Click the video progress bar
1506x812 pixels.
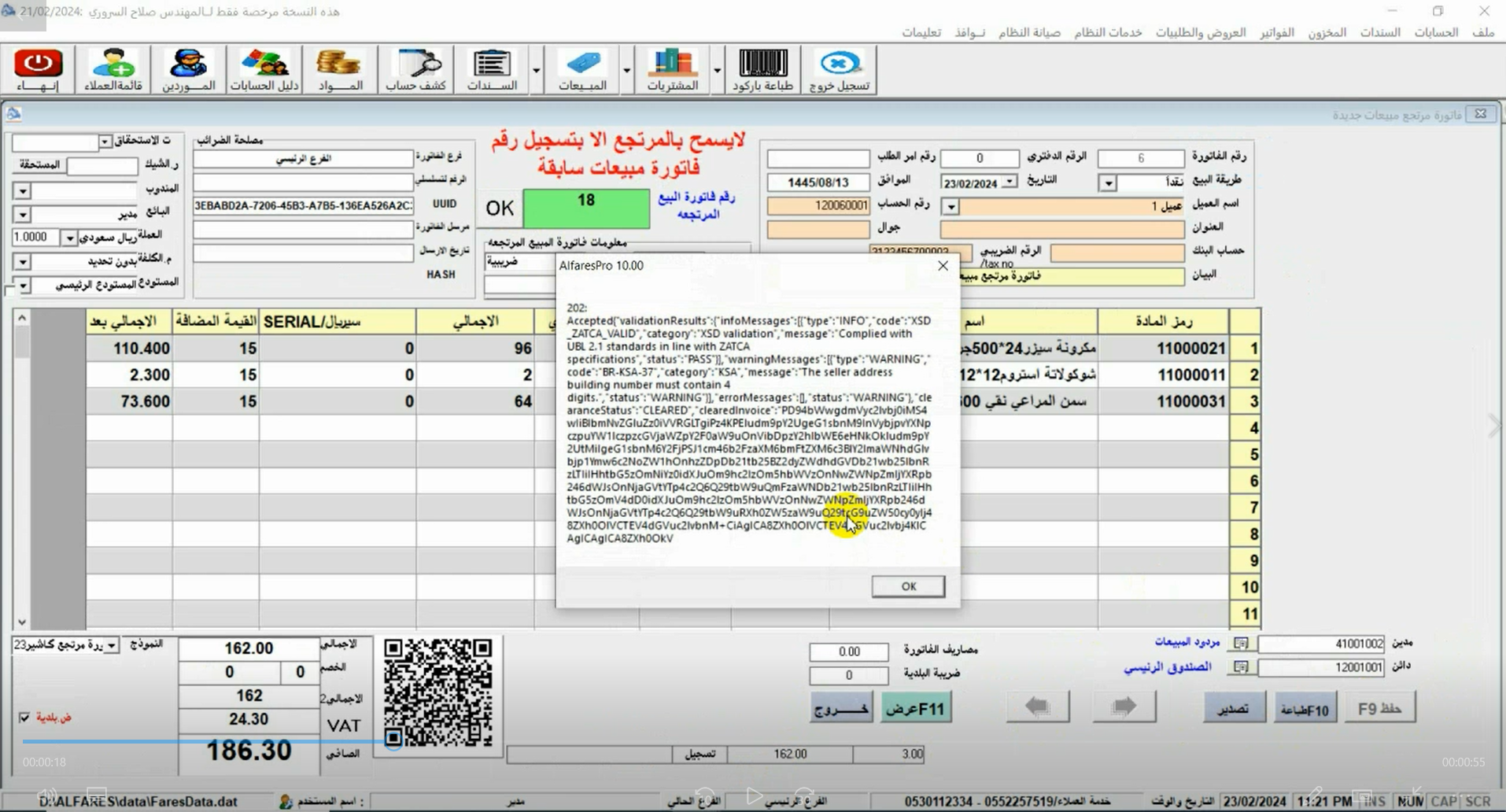(753, 740)
